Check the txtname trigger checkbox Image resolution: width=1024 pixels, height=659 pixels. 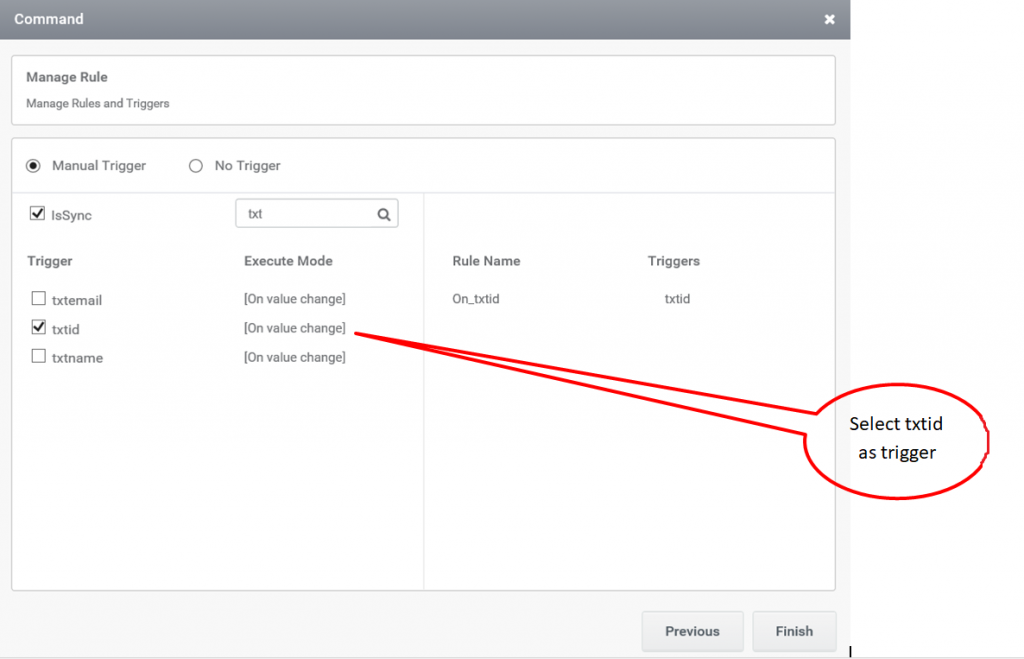[39, 356]
